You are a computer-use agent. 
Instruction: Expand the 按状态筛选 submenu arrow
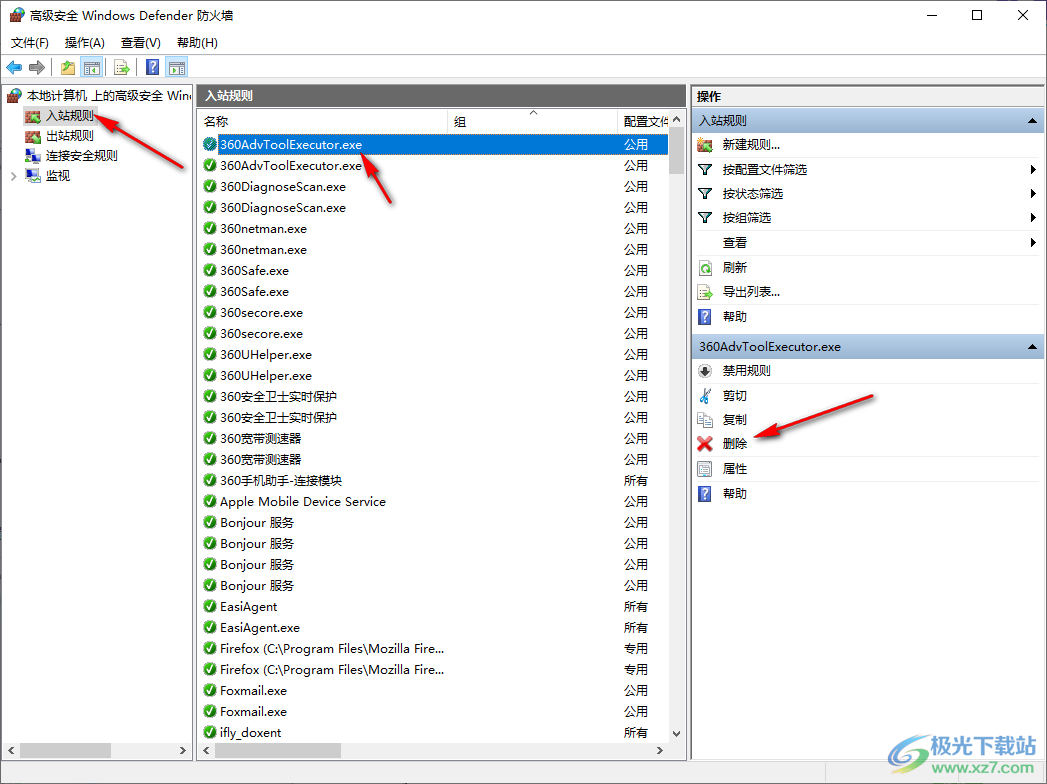tap(1033, 194)
